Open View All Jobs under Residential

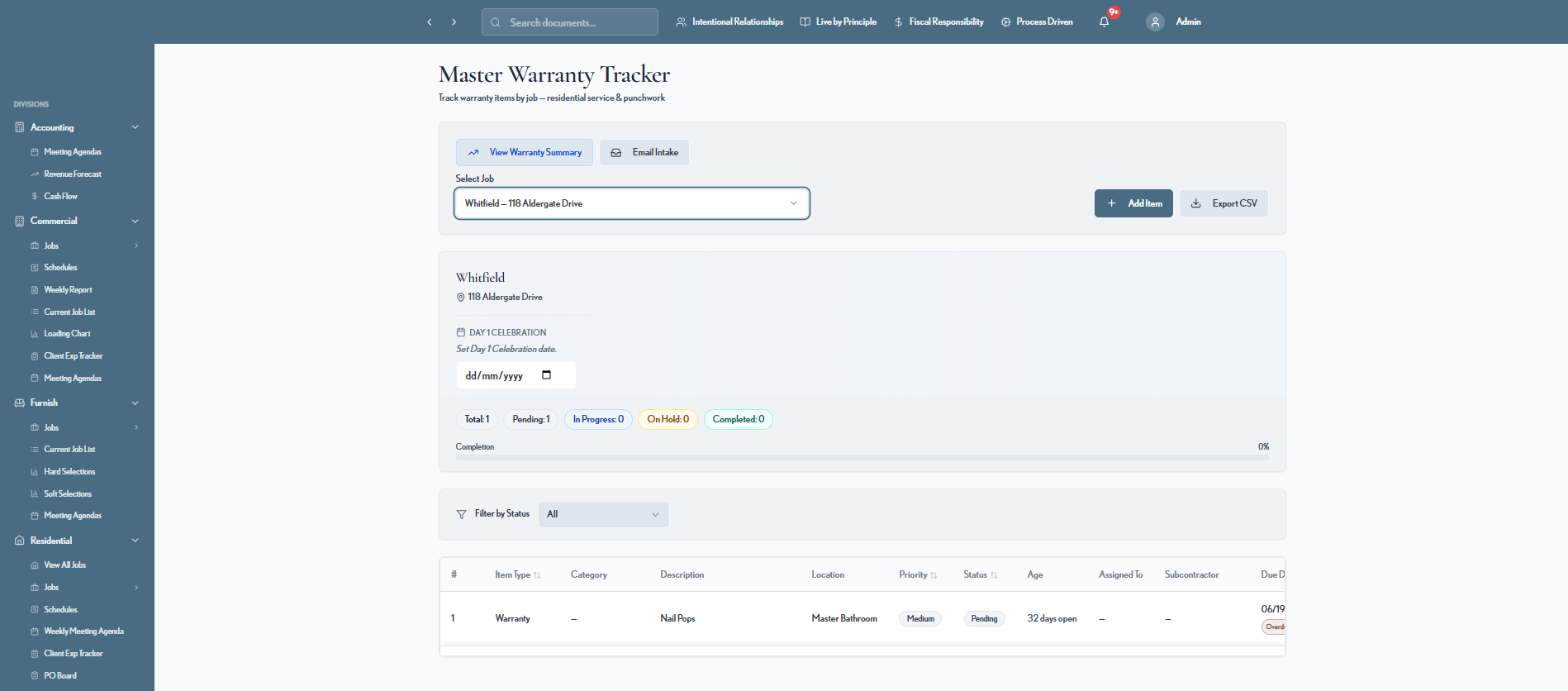[64, 565]
